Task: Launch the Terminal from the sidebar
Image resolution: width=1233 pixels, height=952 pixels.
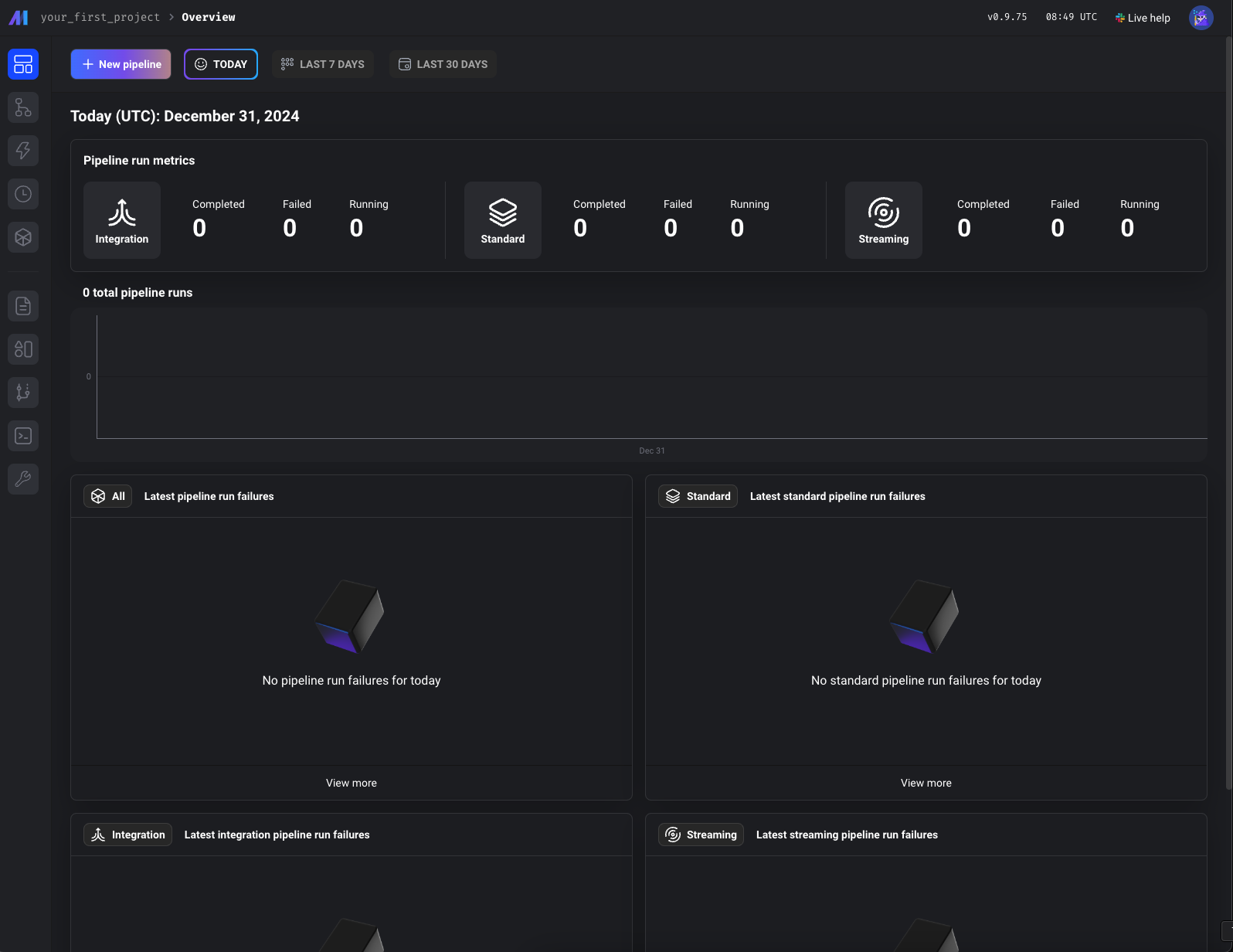Action: tap(23, 436)
